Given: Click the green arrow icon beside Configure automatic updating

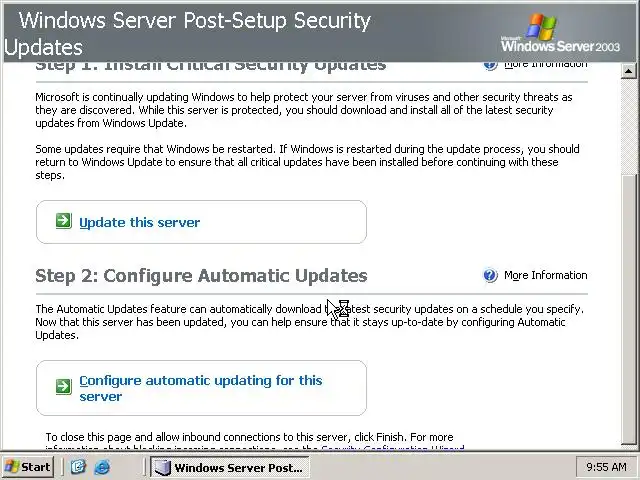Looking at the screenshot, I should pyautogui.click(x=63, y=385).
